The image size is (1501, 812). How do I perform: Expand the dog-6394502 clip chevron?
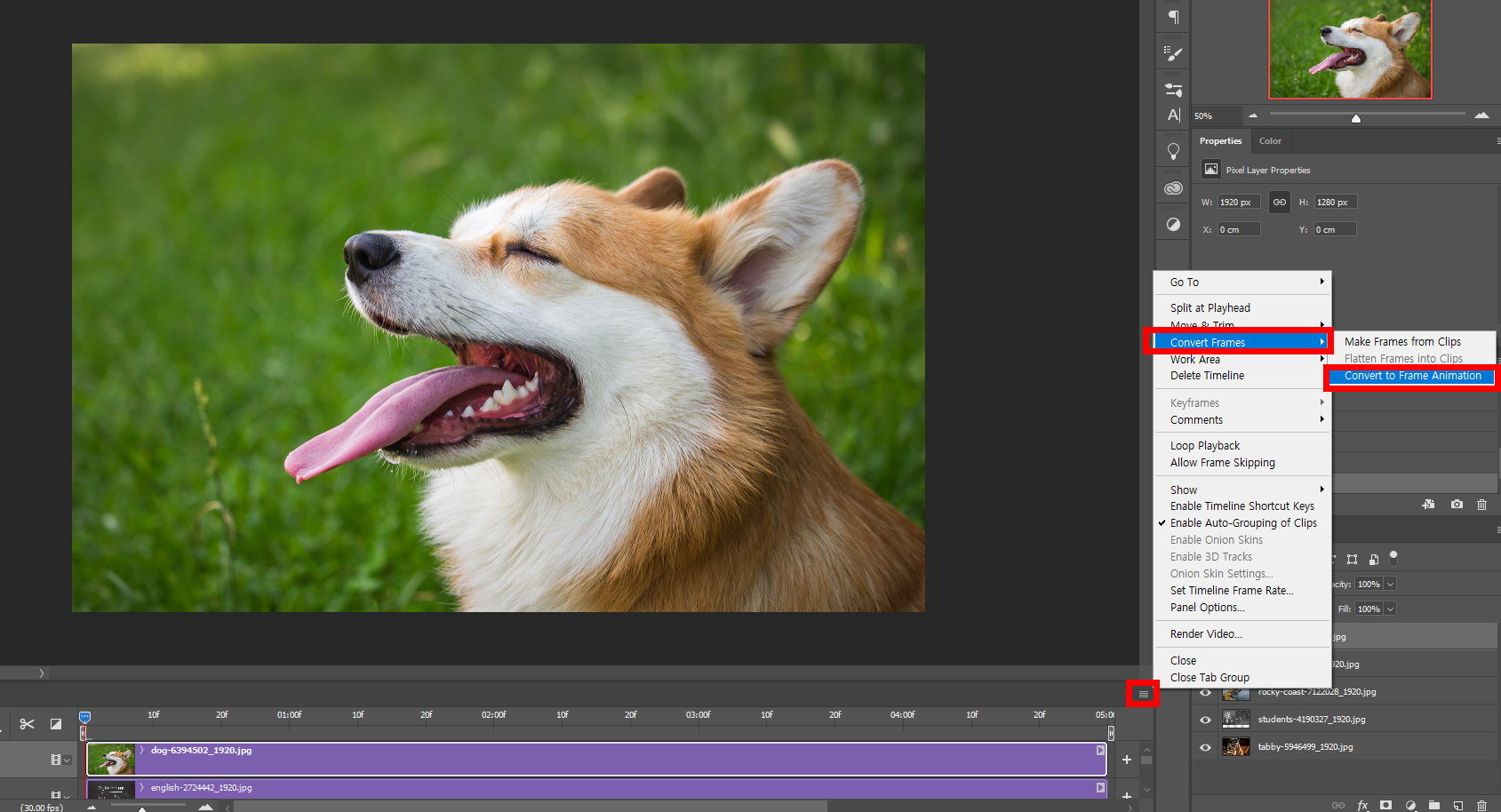[141, 751]
